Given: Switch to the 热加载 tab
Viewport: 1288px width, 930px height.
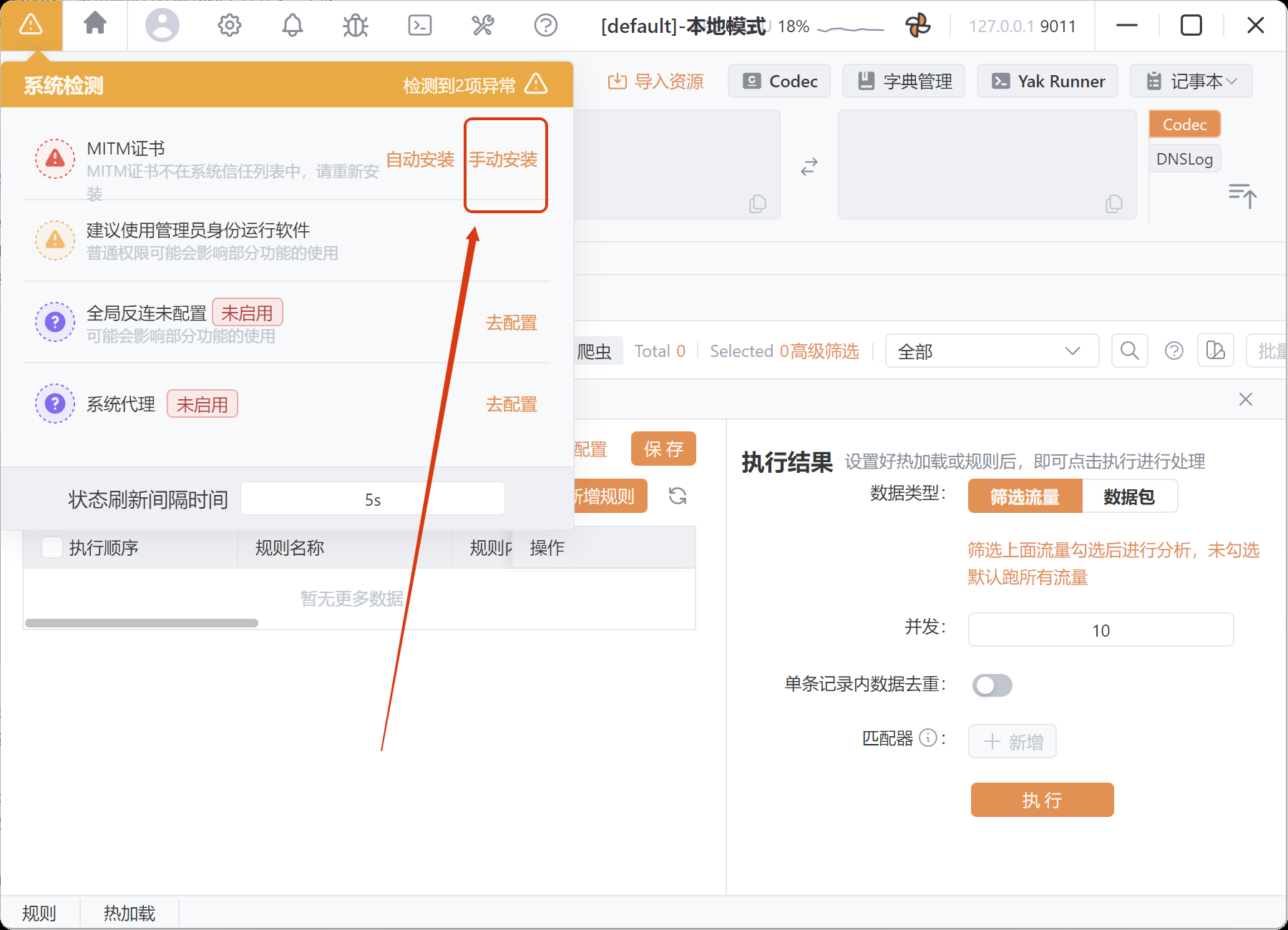Looking at the screenshot, I should (x=129, y=913).
